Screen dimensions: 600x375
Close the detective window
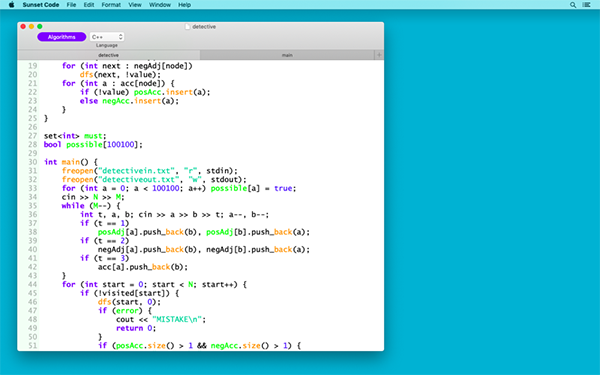click(23, 26)
